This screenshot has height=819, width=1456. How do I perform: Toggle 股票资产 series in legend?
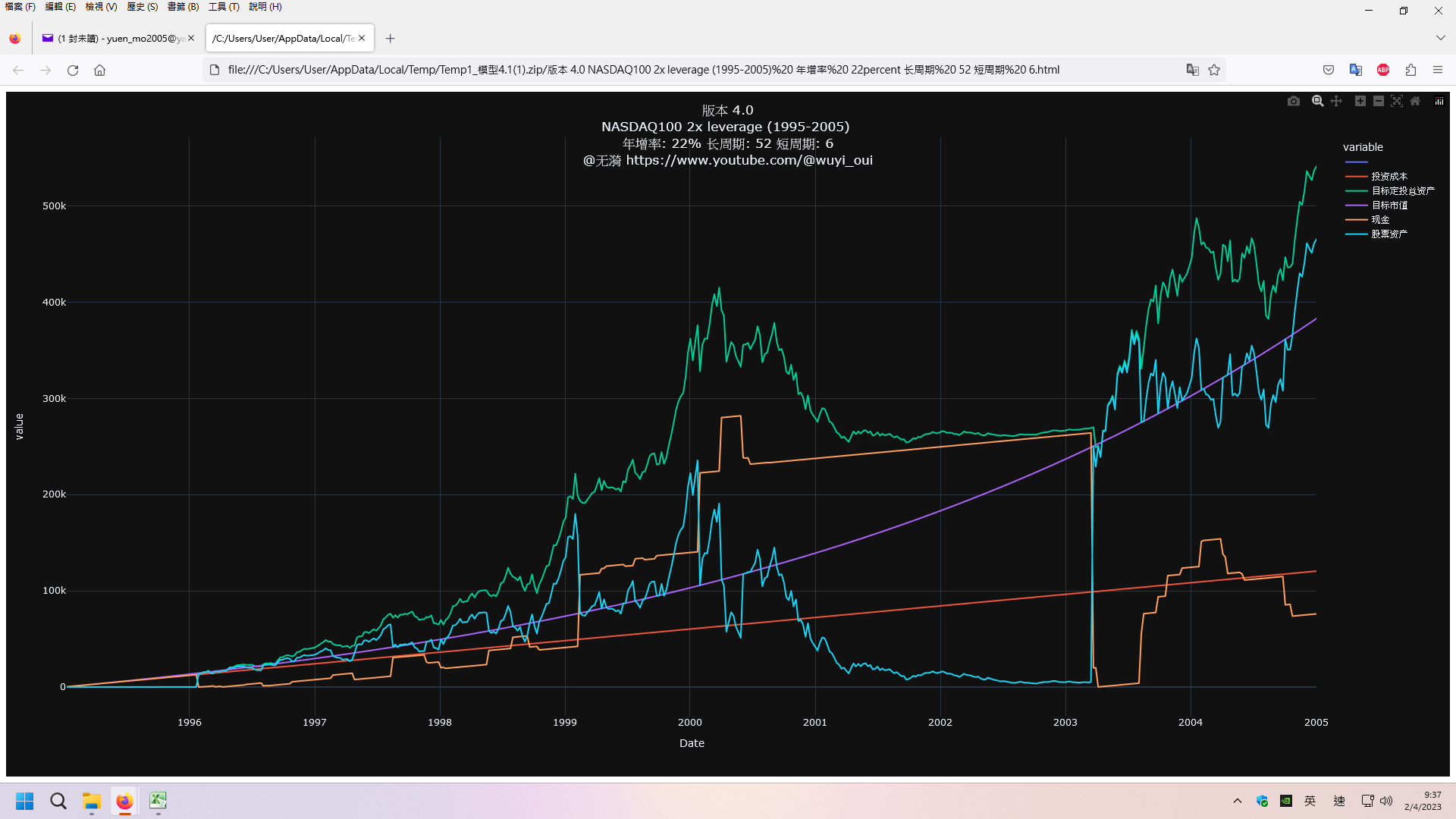pos(1389,234)
